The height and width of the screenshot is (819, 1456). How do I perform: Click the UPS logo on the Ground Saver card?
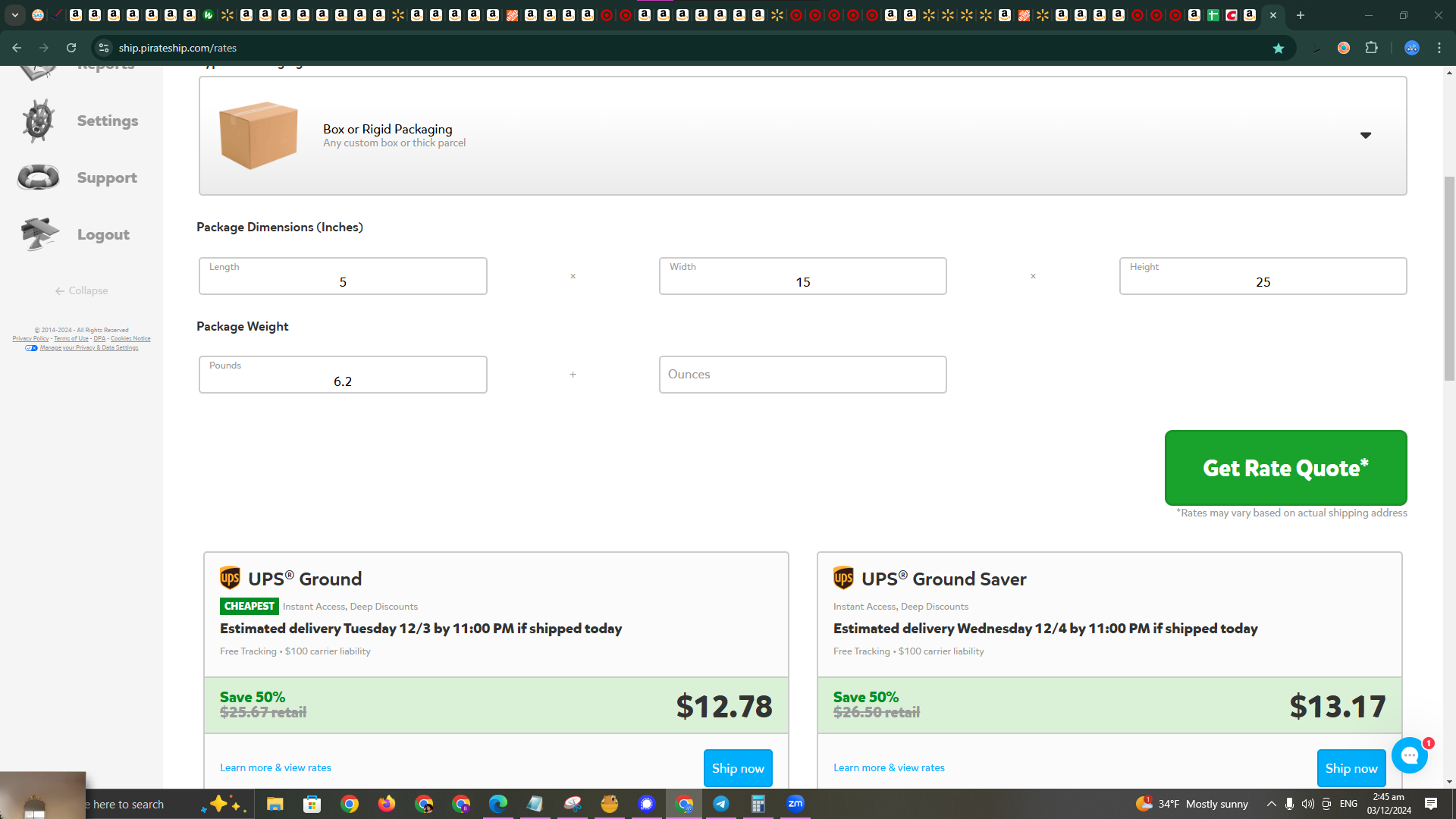pyautogui.click(x=843, y=578)
